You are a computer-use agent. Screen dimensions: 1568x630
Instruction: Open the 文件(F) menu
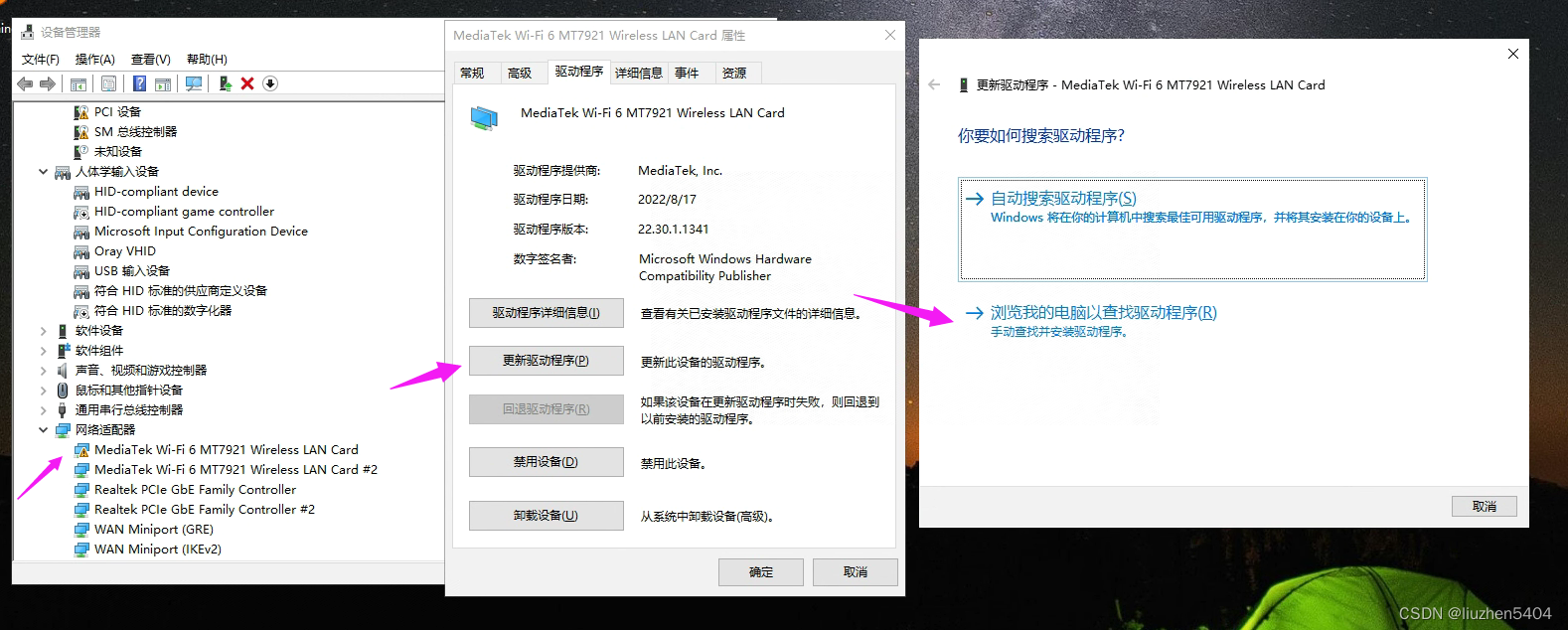[x=41, y=60]
